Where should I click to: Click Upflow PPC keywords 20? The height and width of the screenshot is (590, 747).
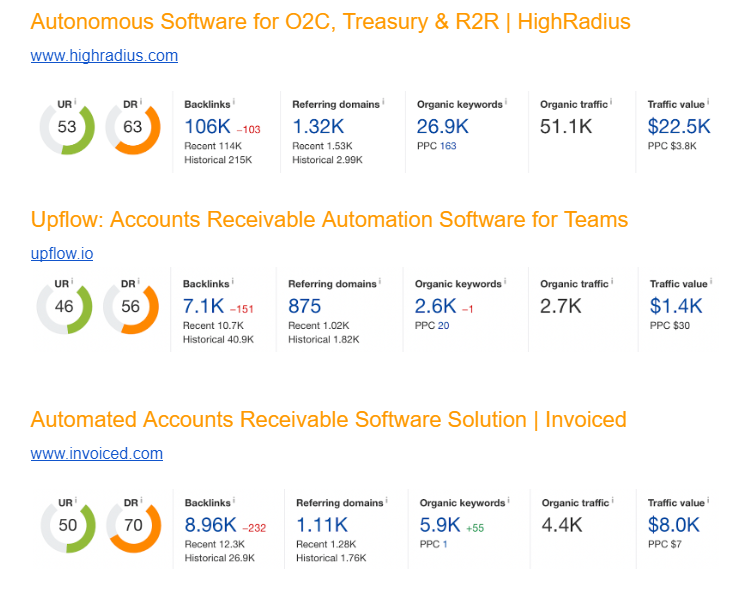tap(444, 326)
